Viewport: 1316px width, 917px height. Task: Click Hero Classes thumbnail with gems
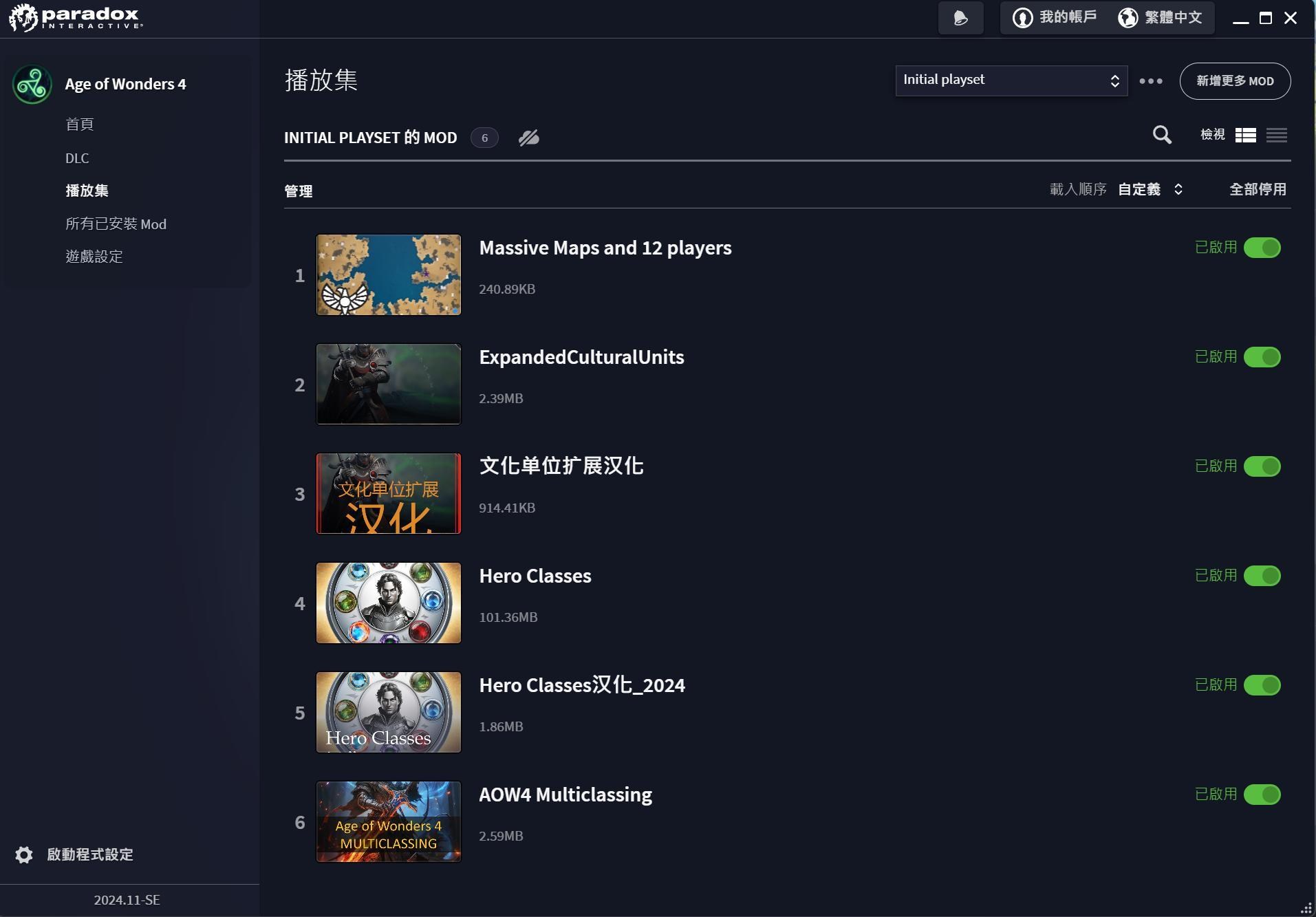click(x=389, y=603)
